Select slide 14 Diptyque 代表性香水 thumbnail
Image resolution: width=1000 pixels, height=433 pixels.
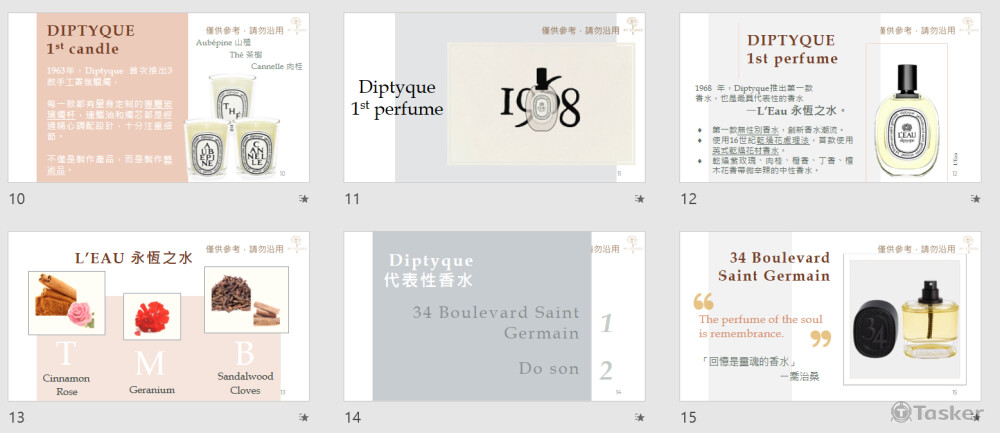494,316
